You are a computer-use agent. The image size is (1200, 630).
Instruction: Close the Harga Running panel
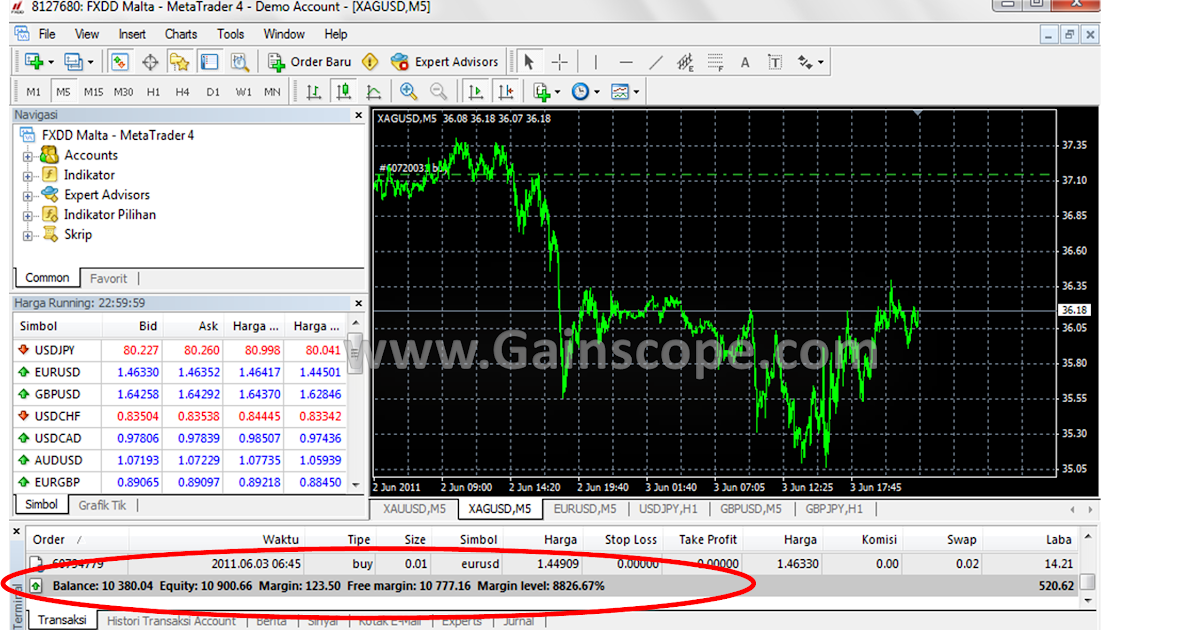coord(359,302)
